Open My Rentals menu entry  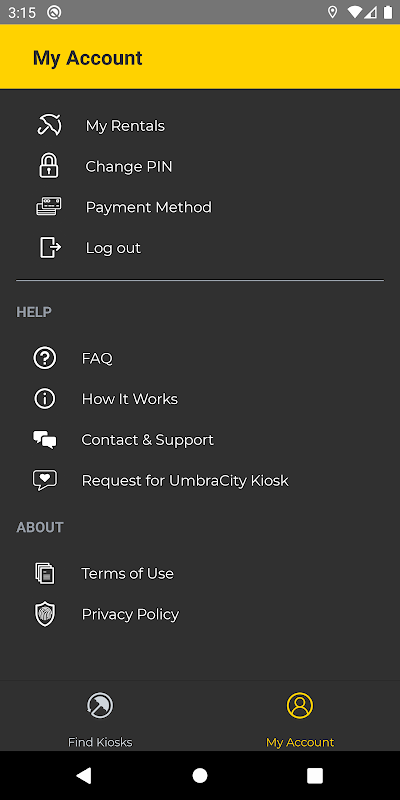coord(125,126)
